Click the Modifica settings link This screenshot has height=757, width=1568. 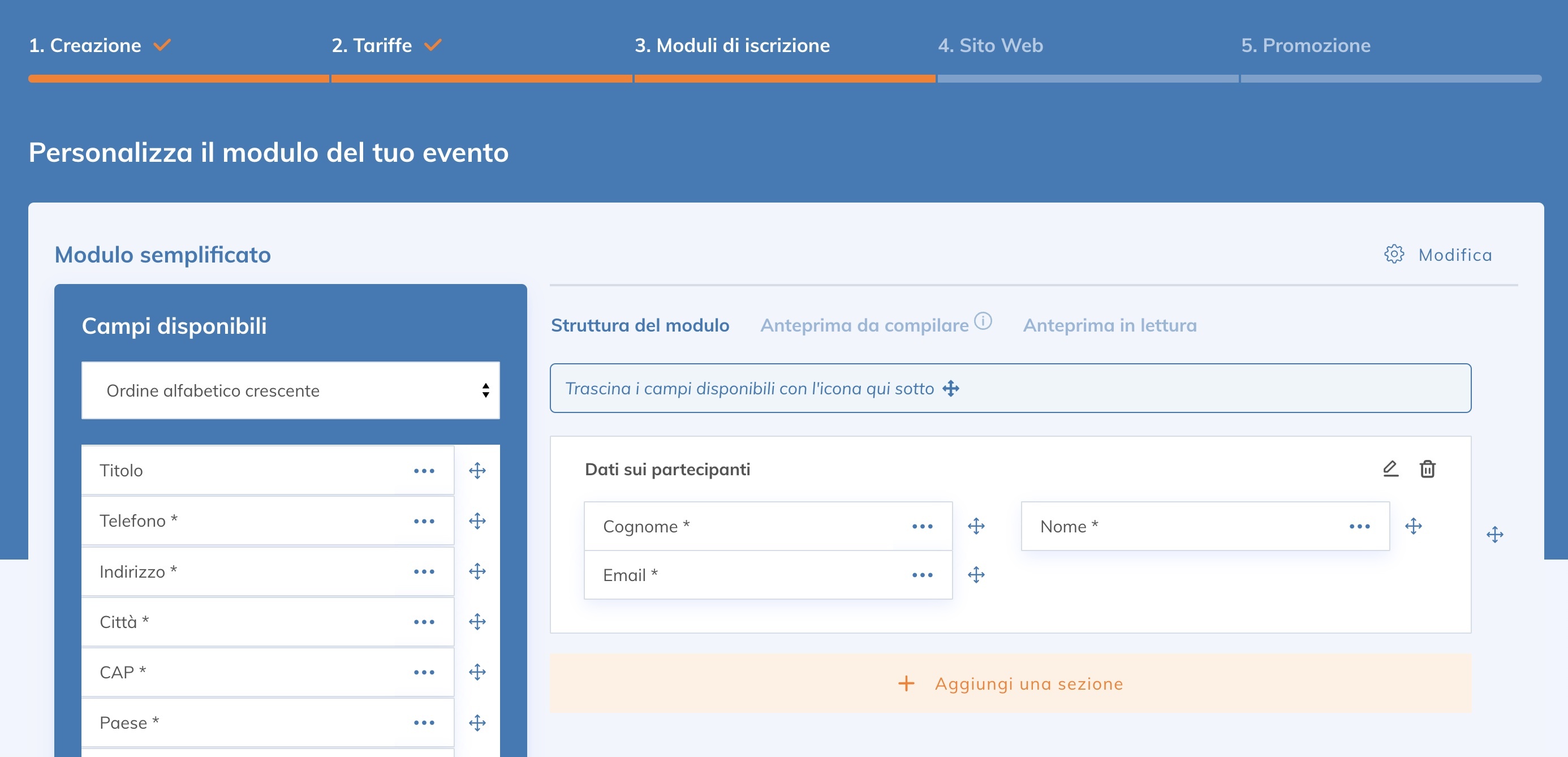[1439, 255]
